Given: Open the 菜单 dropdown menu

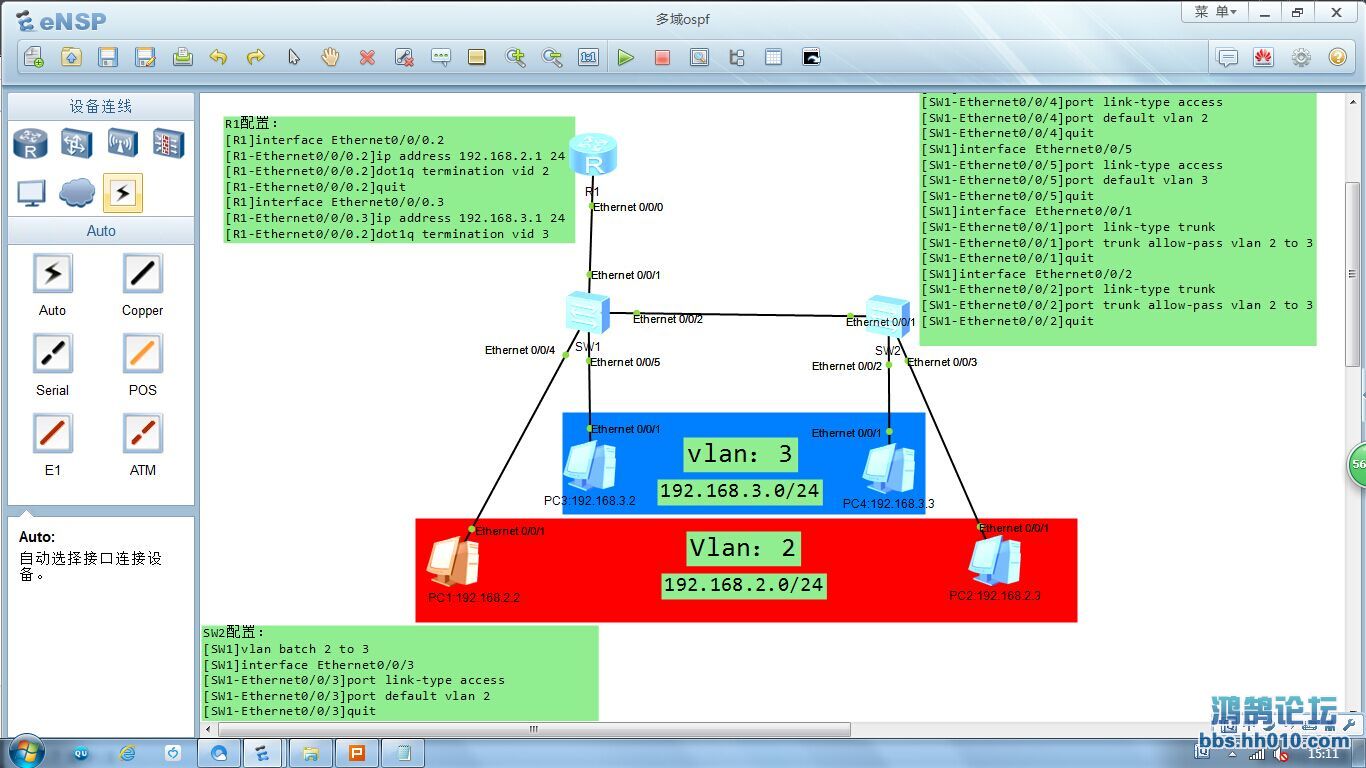Looking at the screenshot, I should click(1215, 12).
